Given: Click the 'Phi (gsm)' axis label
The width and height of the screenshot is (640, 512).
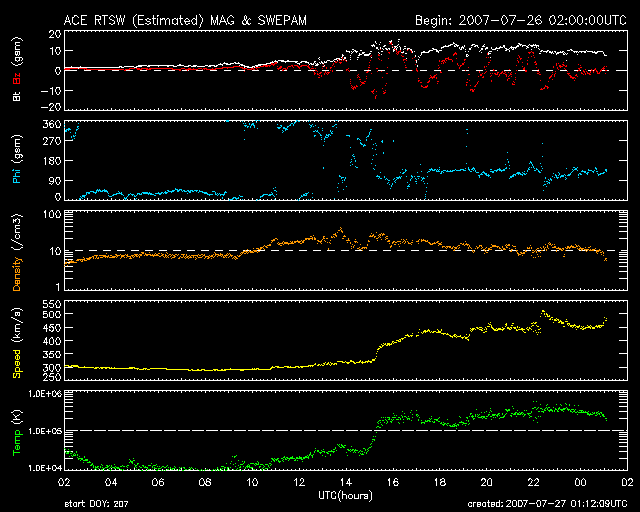Looking at the screenshot, I should pyautogui.click(x=17, y=159).
